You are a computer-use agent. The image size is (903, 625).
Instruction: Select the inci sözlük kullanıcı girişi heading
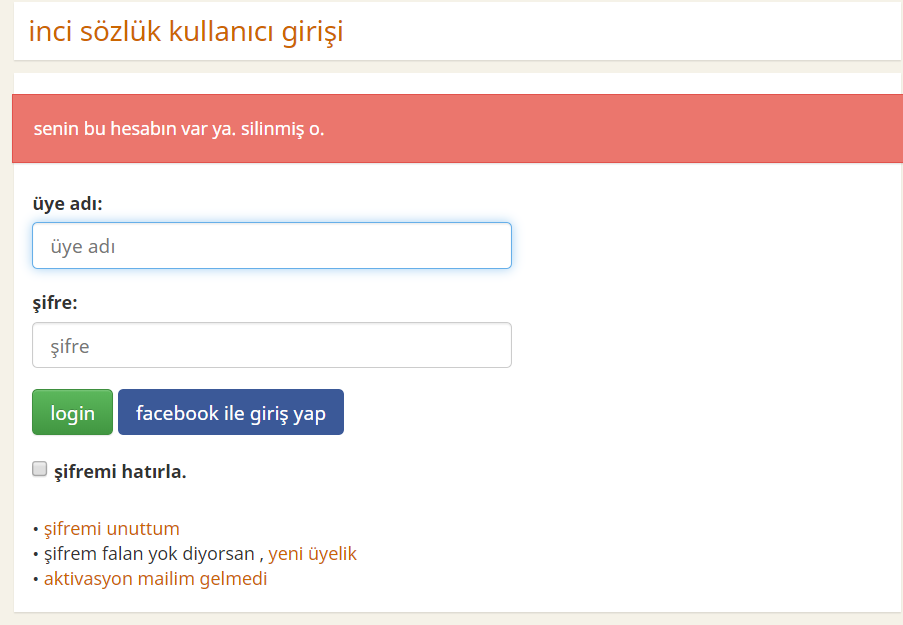click(x=186, y=31)
